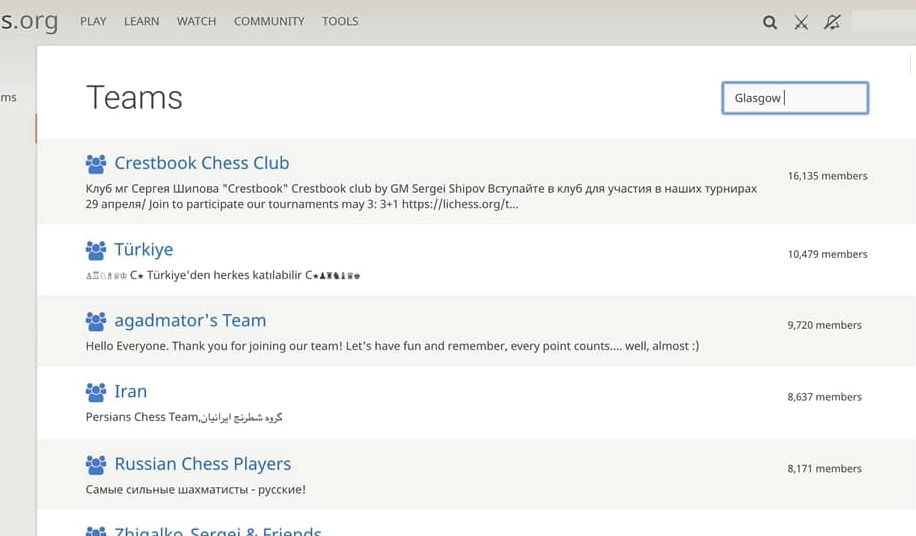
Task: Open the Crestbook Chess Club team page
Action: [201, 163]
